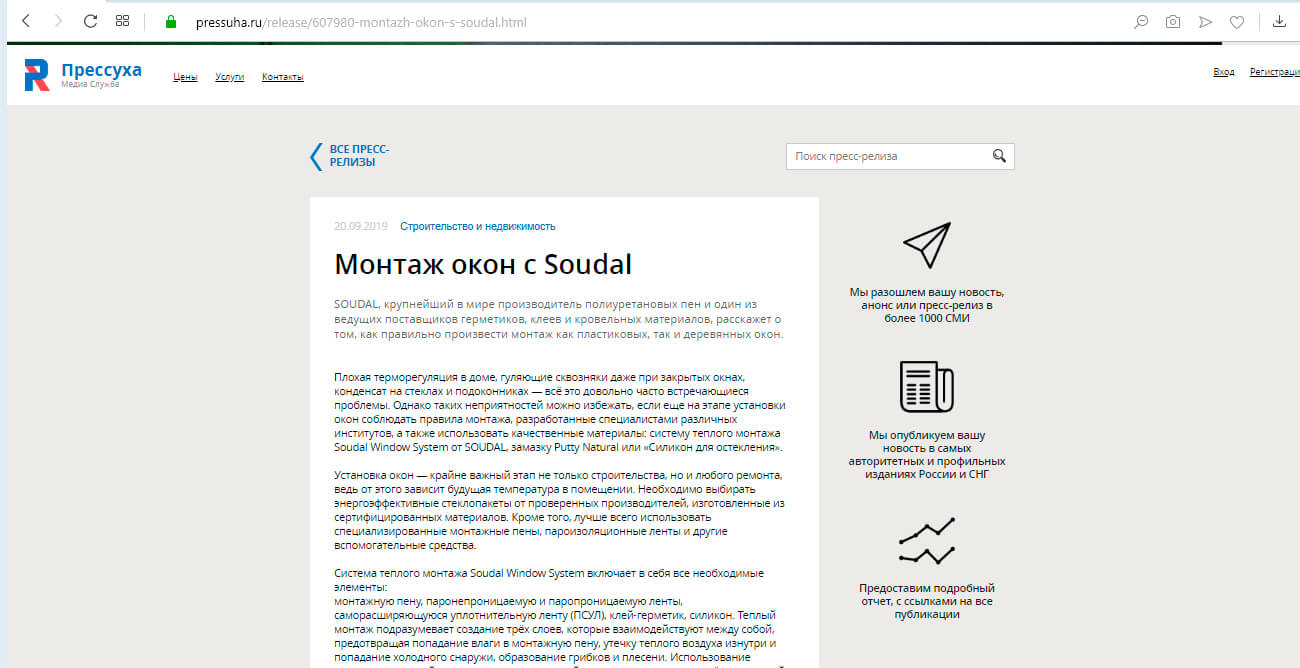Click the Регистрация link
1300x668 pixels.
coord(1275,72)
